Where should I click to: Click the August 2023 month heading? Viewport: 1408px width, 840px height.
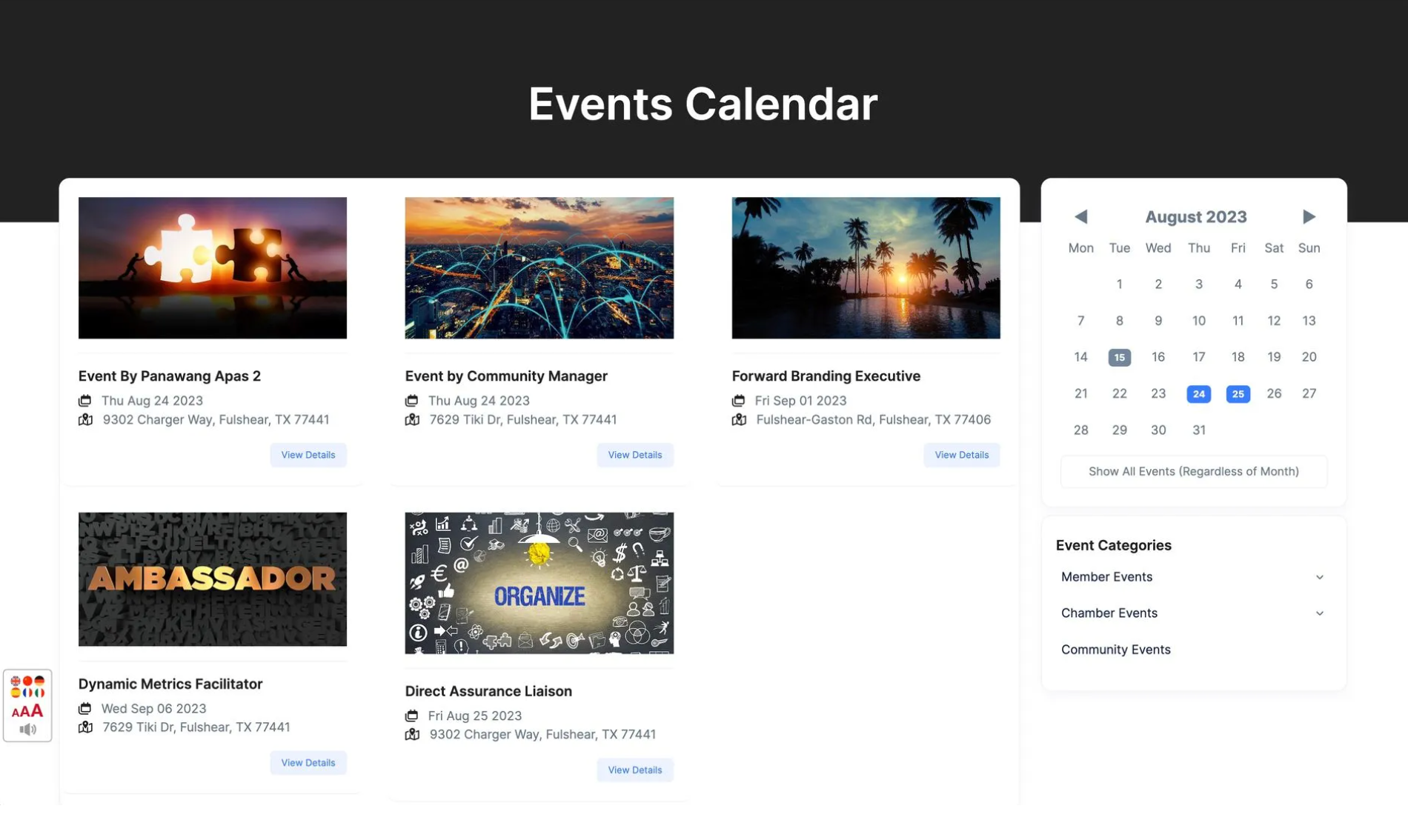pos(1195,217)
